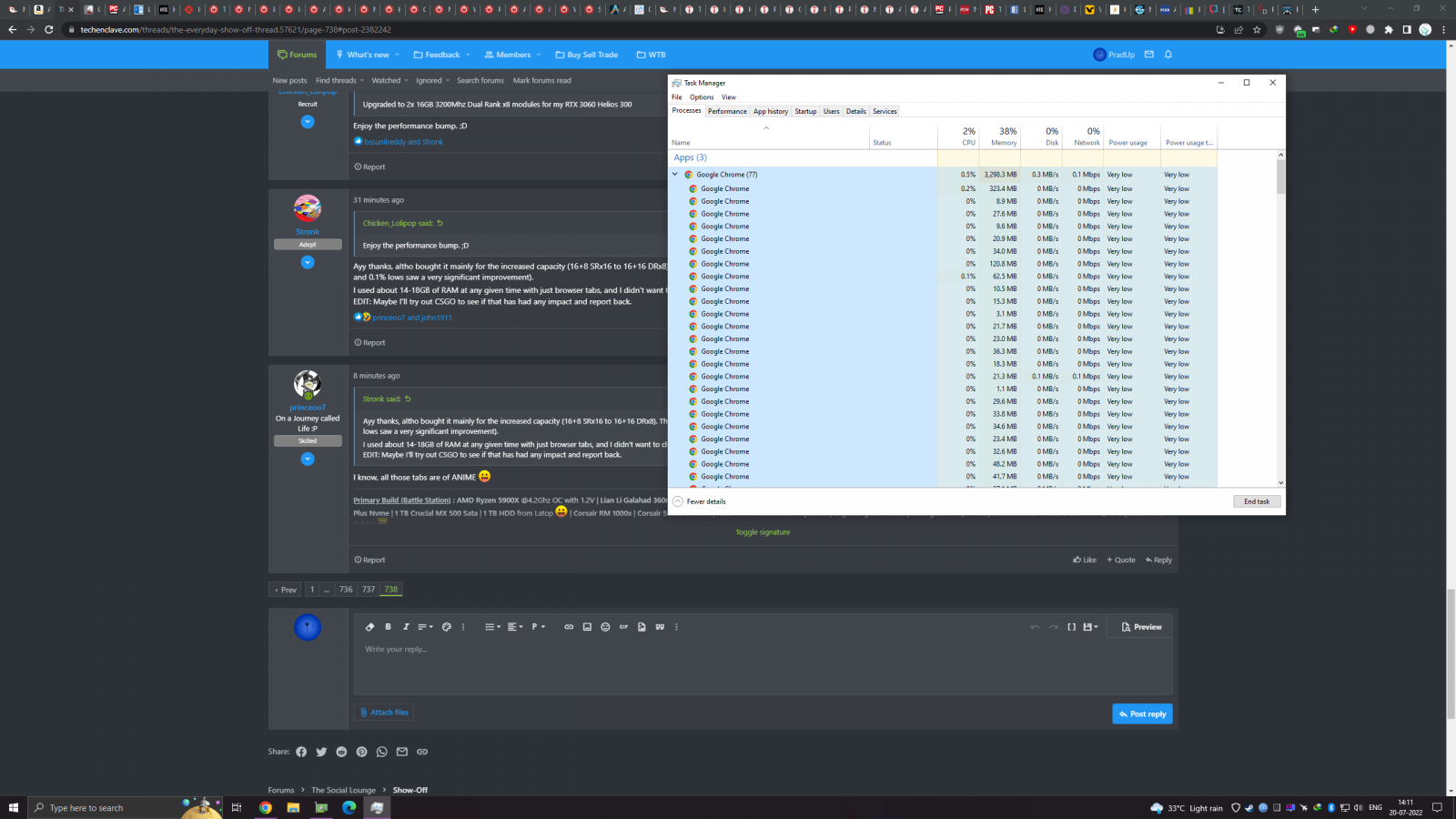
Task: Click Fewer details in Task Manager
Action: coord(699,501)
